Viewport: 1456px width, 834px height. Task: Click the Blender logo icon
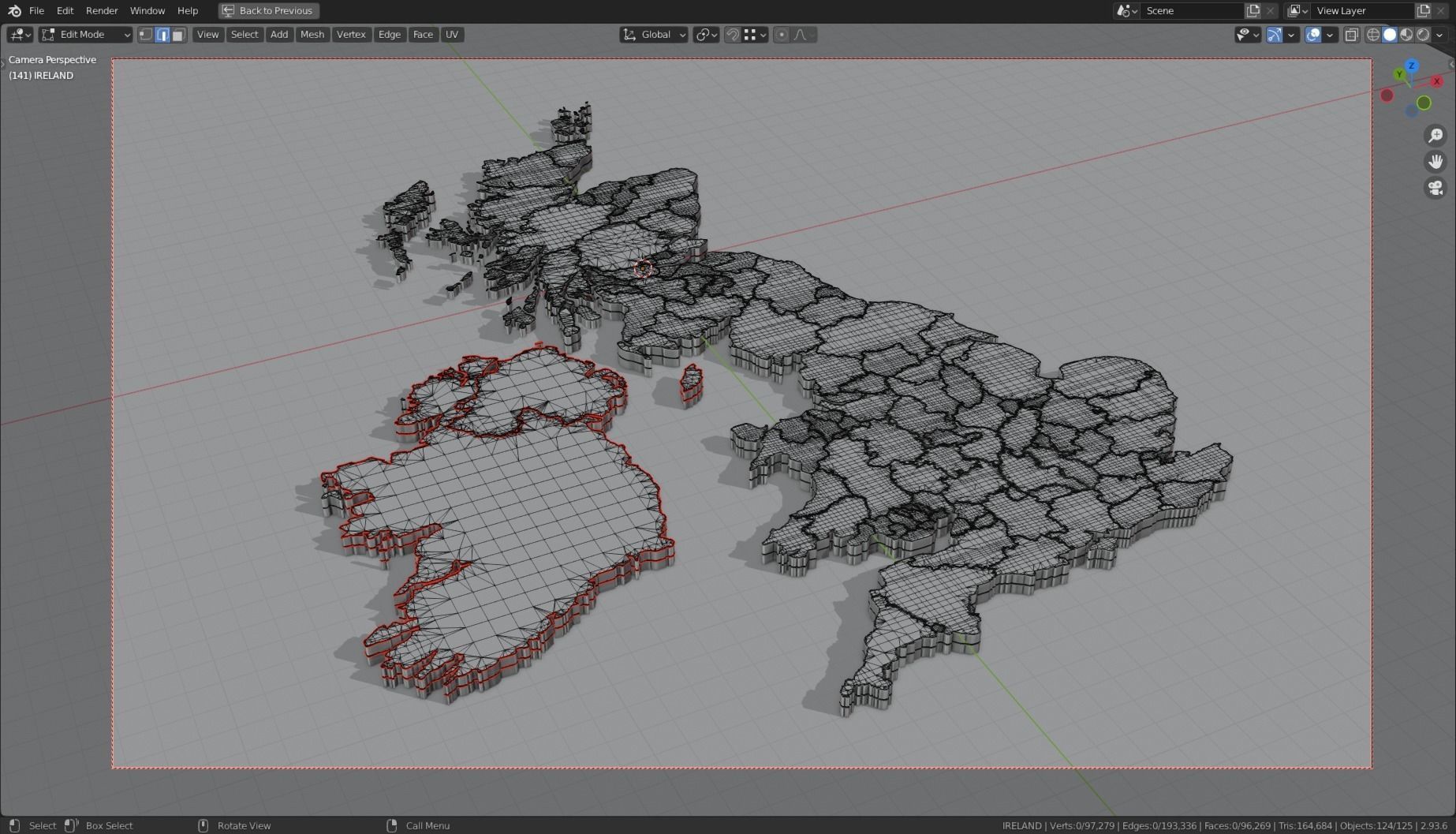[14, 10]
